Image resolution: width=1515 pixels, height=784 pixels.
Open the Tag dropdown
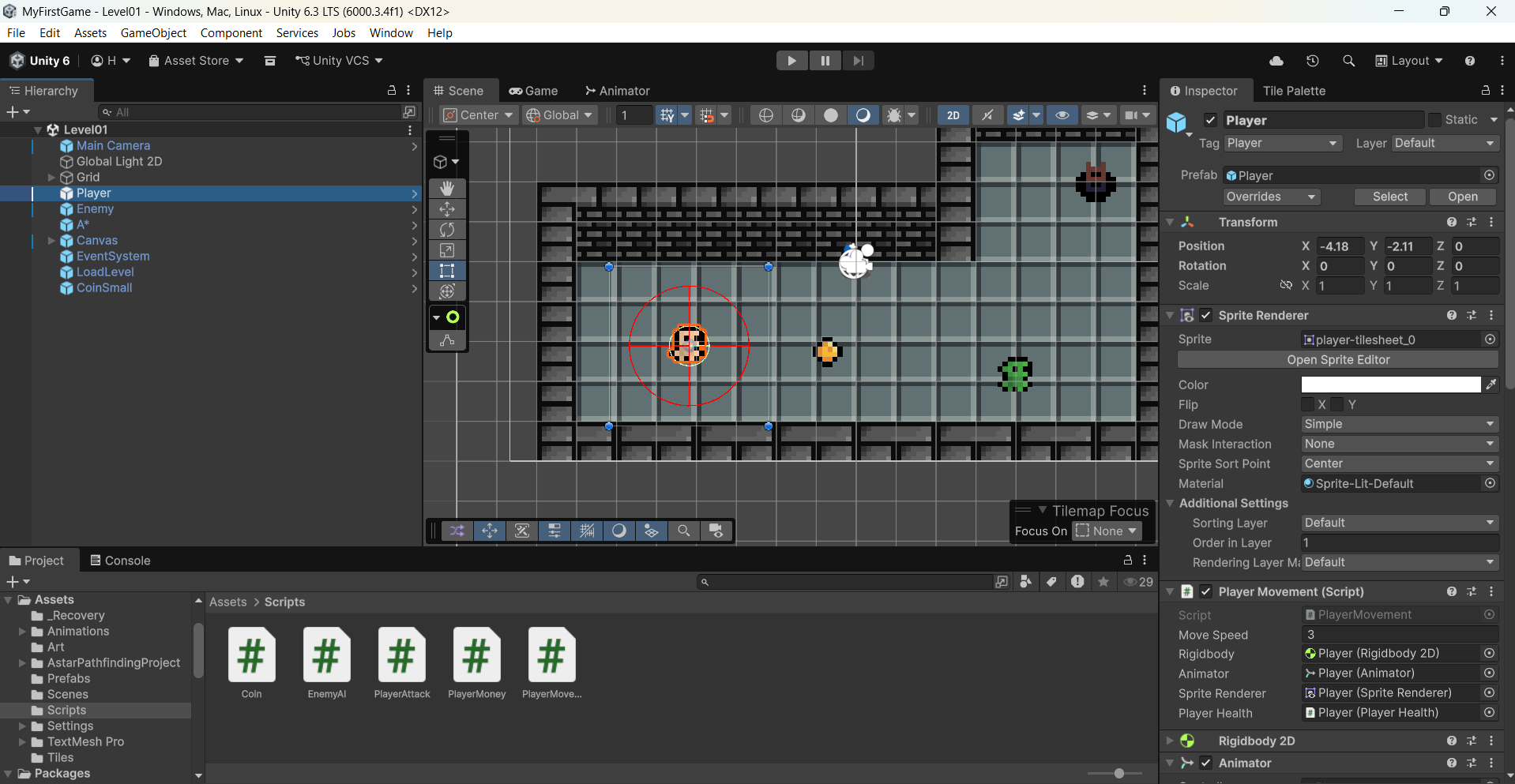tap(1283, 143)
